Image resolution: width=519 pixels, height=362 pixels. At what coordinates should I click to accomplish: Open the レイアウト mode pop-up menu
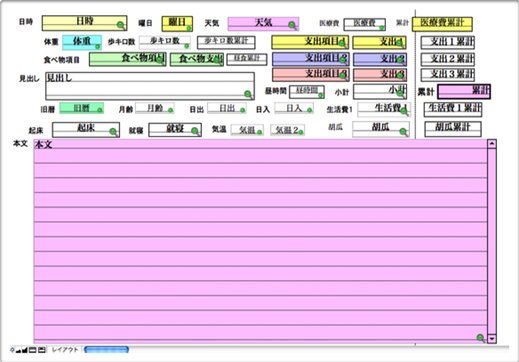[x=65, y=350]
